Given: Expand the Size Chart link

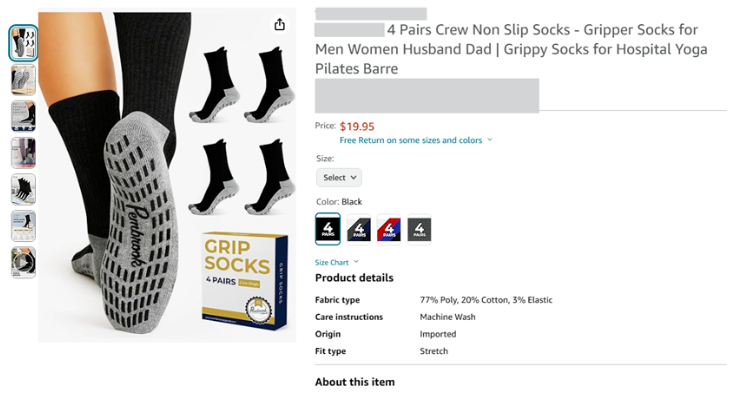Looking at the screenshot, I should [337, 262].
